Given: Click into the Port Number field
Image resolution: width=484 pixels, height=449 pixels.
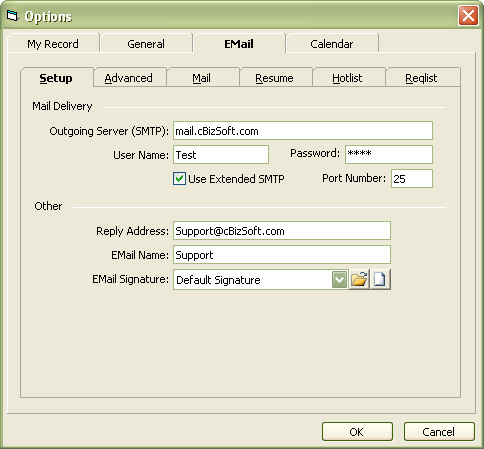Looking at the screenshot, I should (412, 179).
